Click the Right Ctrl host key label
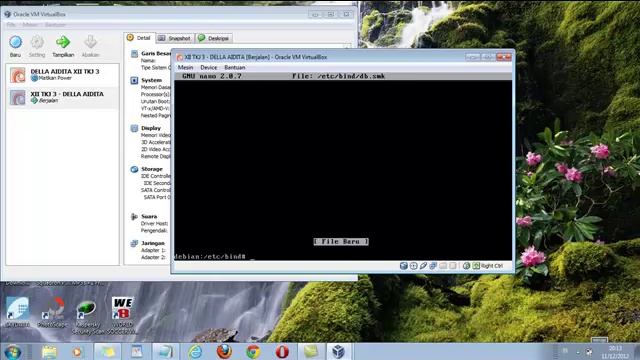This screenshot has height=360, width=640. [x=492, y=266]
